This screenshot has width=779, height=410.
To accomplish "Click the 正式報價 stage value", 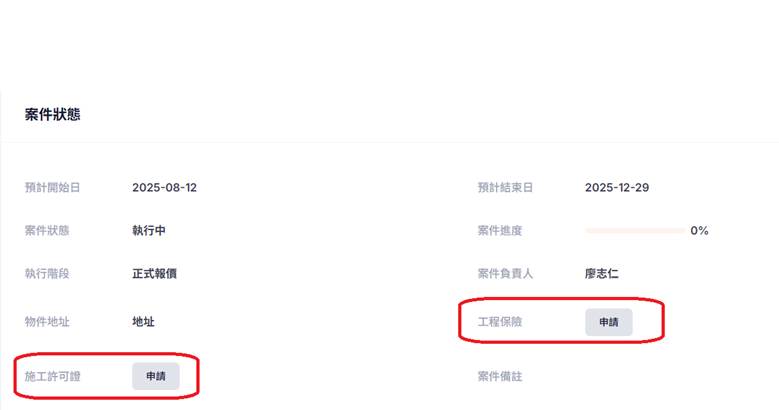I will [154, 273].
